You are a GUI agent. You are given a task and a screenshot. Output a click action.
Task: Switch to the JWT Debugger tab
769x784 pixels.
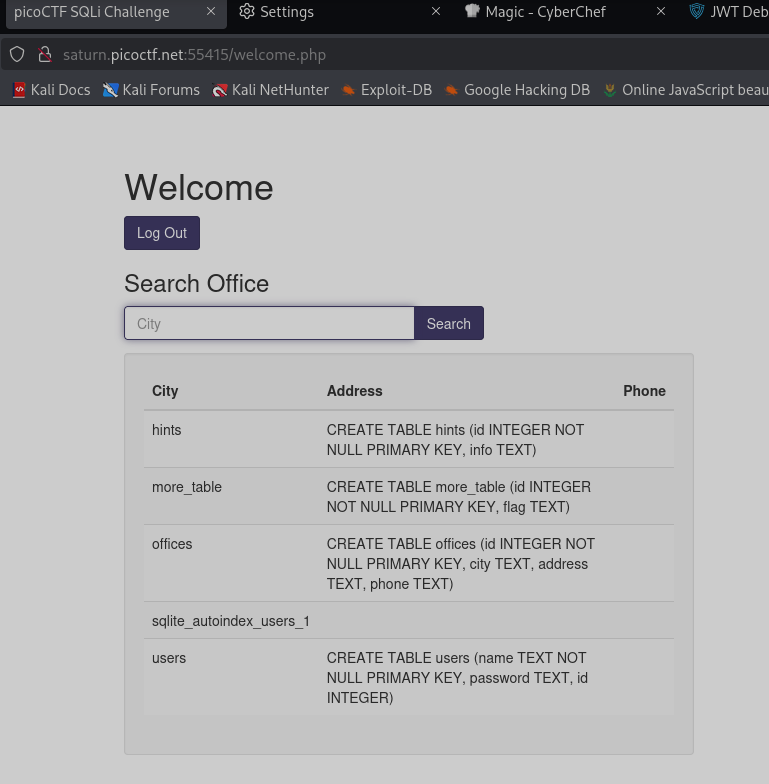tap(728, 12)
